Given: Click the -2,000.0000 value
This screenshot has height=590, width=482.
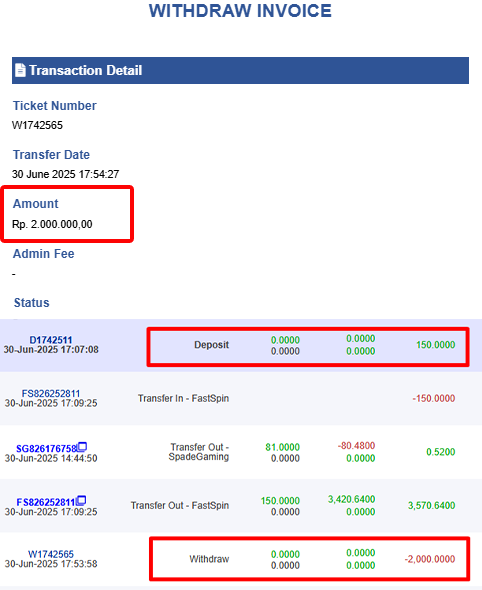Looking at the screenshot, I should [x=430, y=559].
